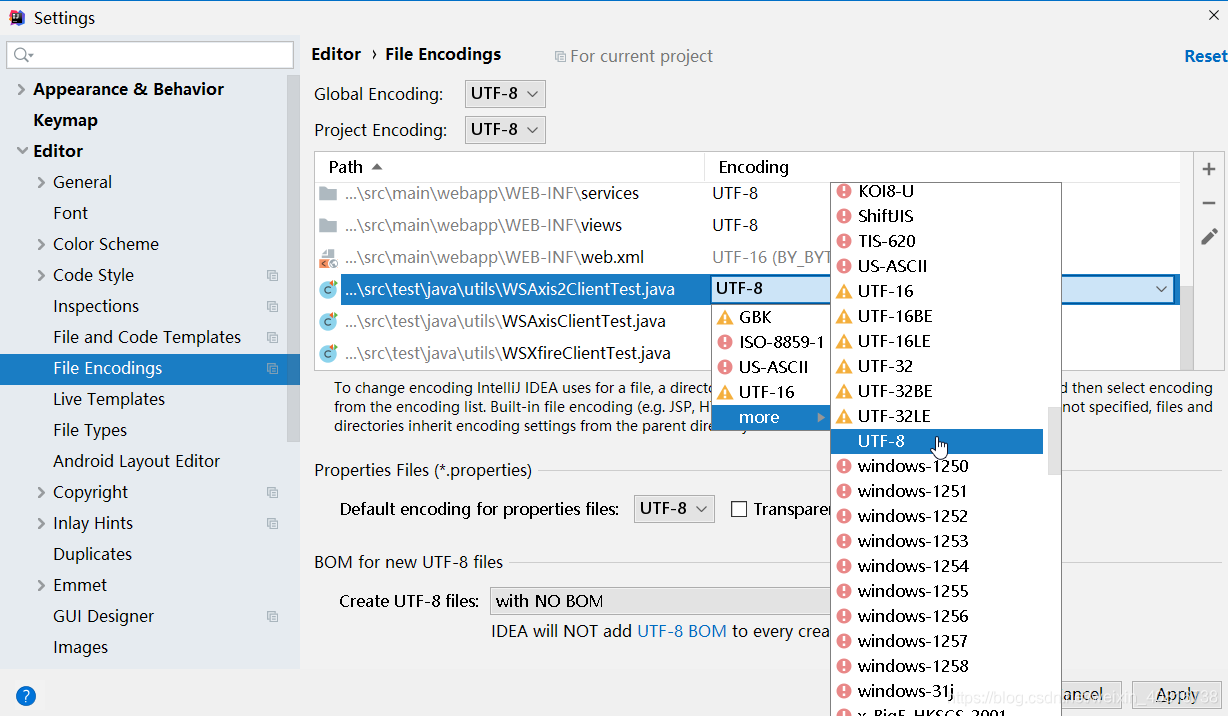Select UTF-16LE encoding

tap(937, 341)
